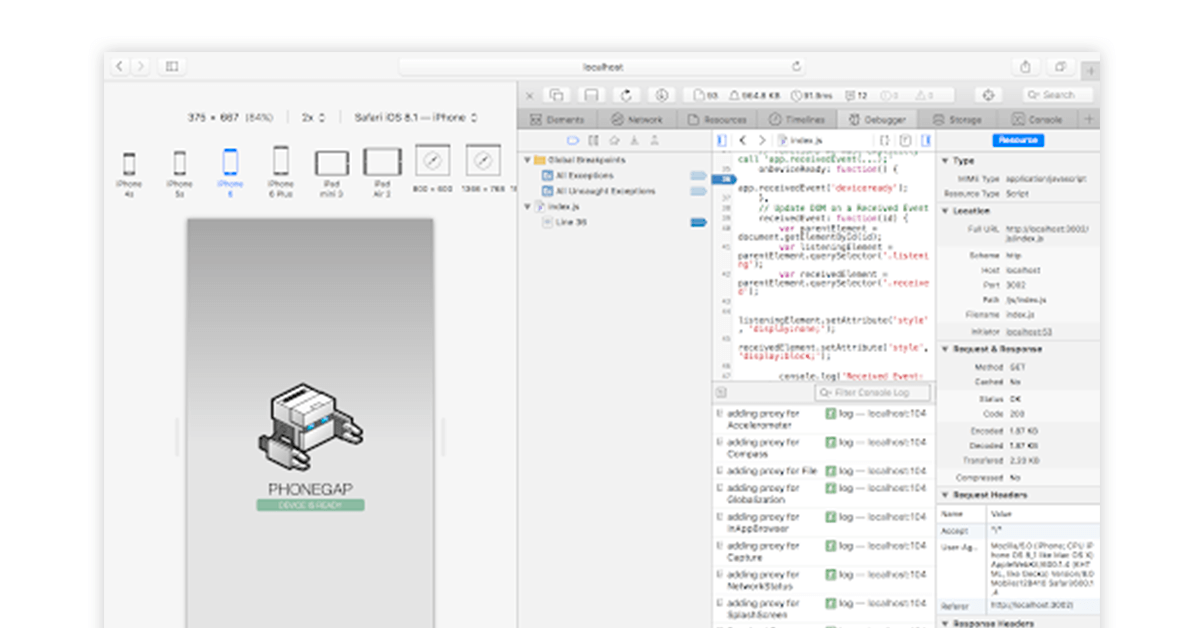Open source link for the Accelerometer log
The height and width of the screenshot is (628, 1200).
point(884,413)
